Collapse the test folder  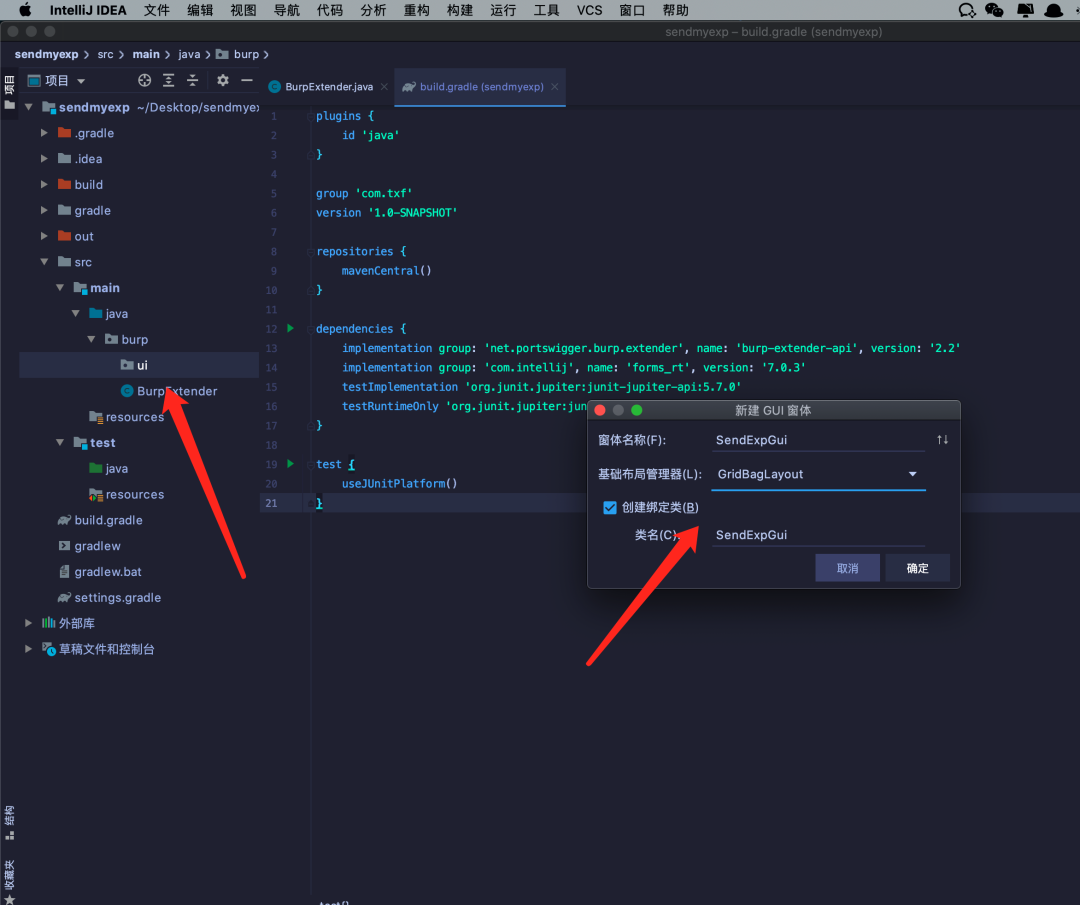pyautogui.click(x=60, y=443)
